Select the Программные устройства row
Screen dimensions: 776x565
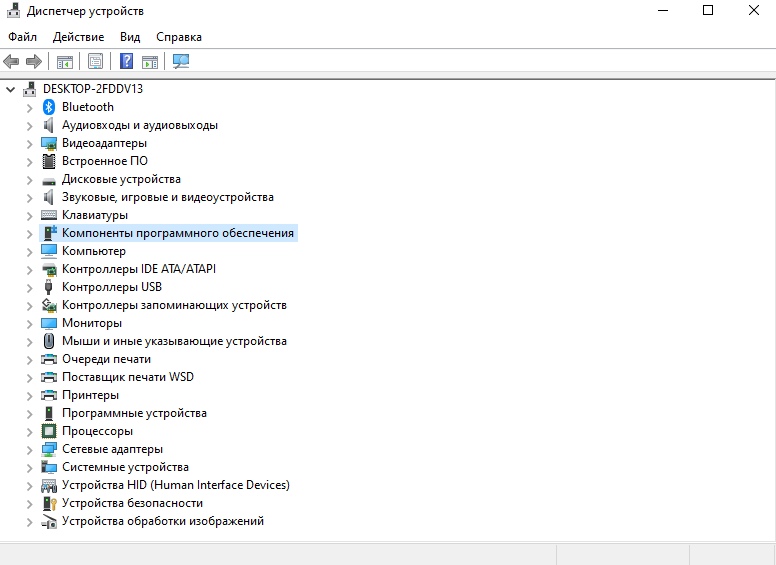click(x=134, y=413)
